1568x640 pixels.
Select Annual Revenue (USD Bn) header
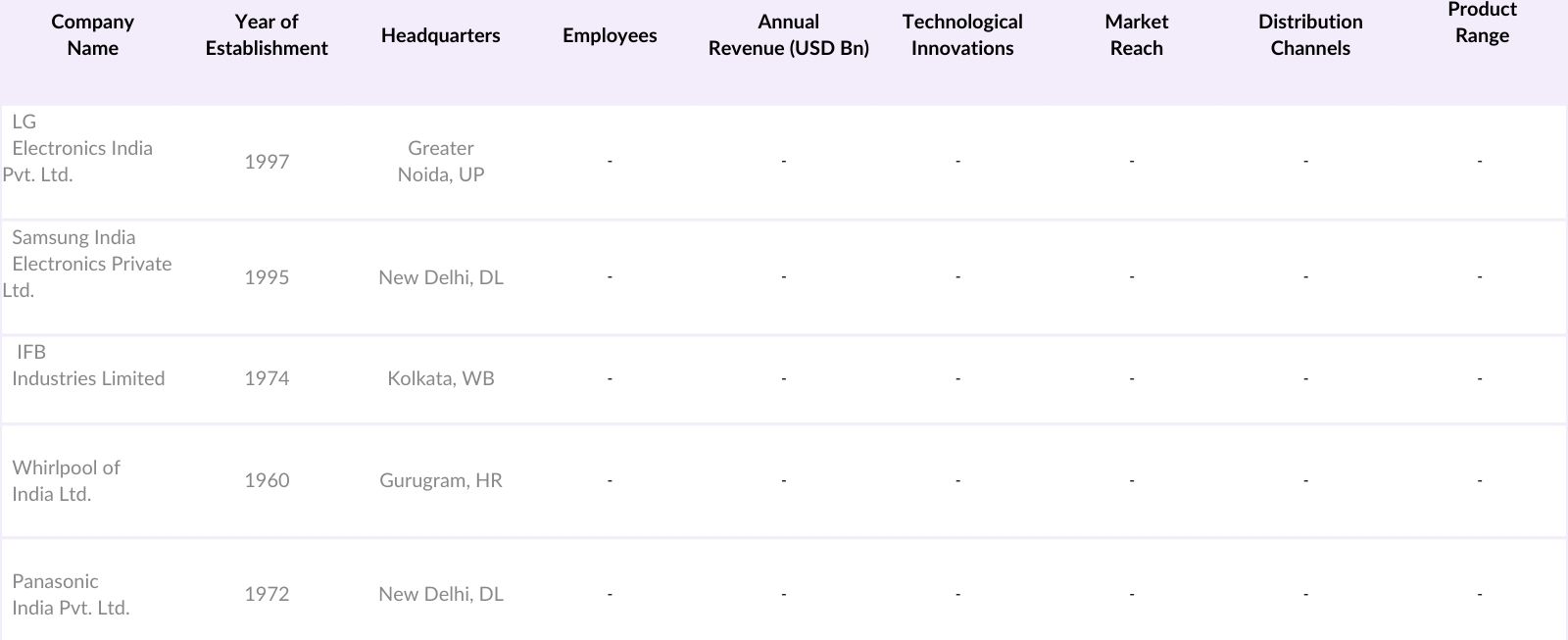point(788,35)
